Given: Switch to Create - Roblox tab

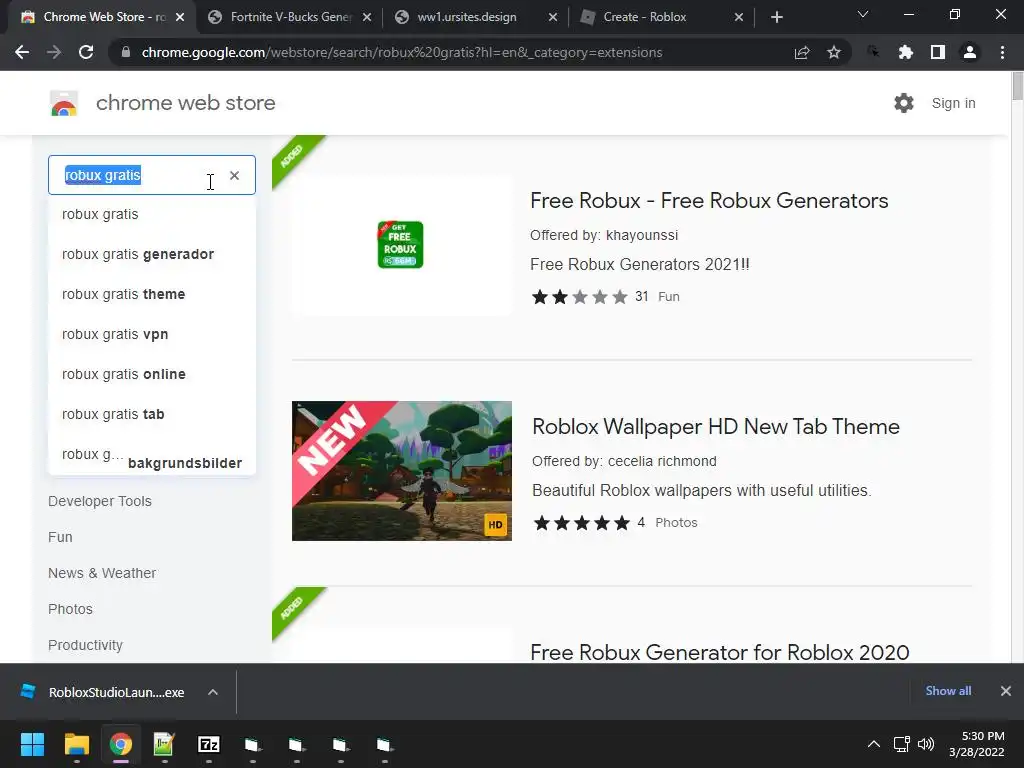Looking at the screenshot, I should click(x=661, y=17).
